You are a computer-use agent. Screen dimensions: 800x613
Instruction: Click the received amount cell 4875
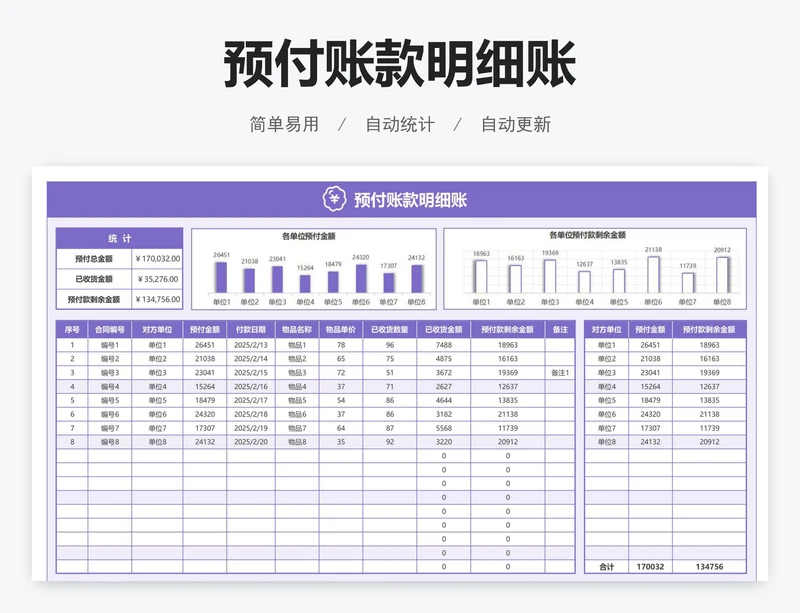[444, 359]
